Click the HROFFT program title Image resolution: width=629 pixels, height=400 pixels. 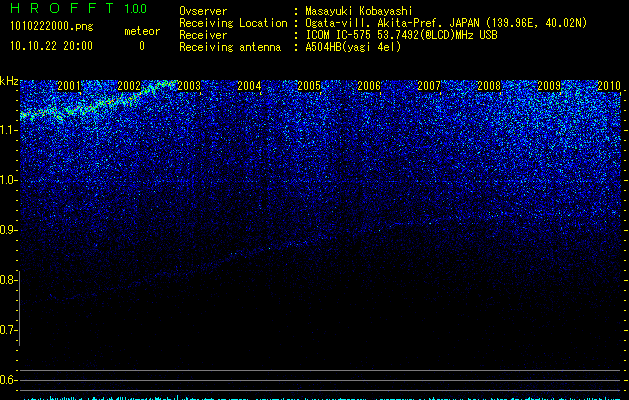coord(62,8)
